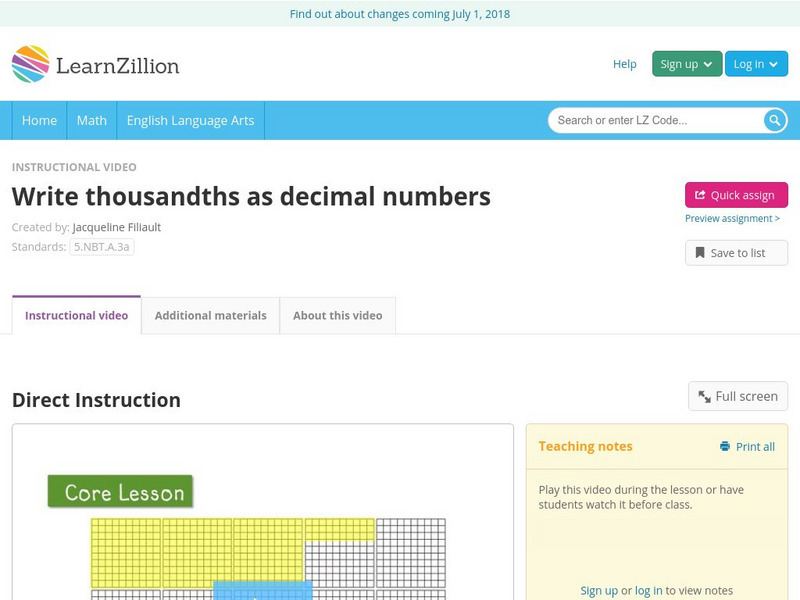Click the Quick assign share icon

pos(700,196)
